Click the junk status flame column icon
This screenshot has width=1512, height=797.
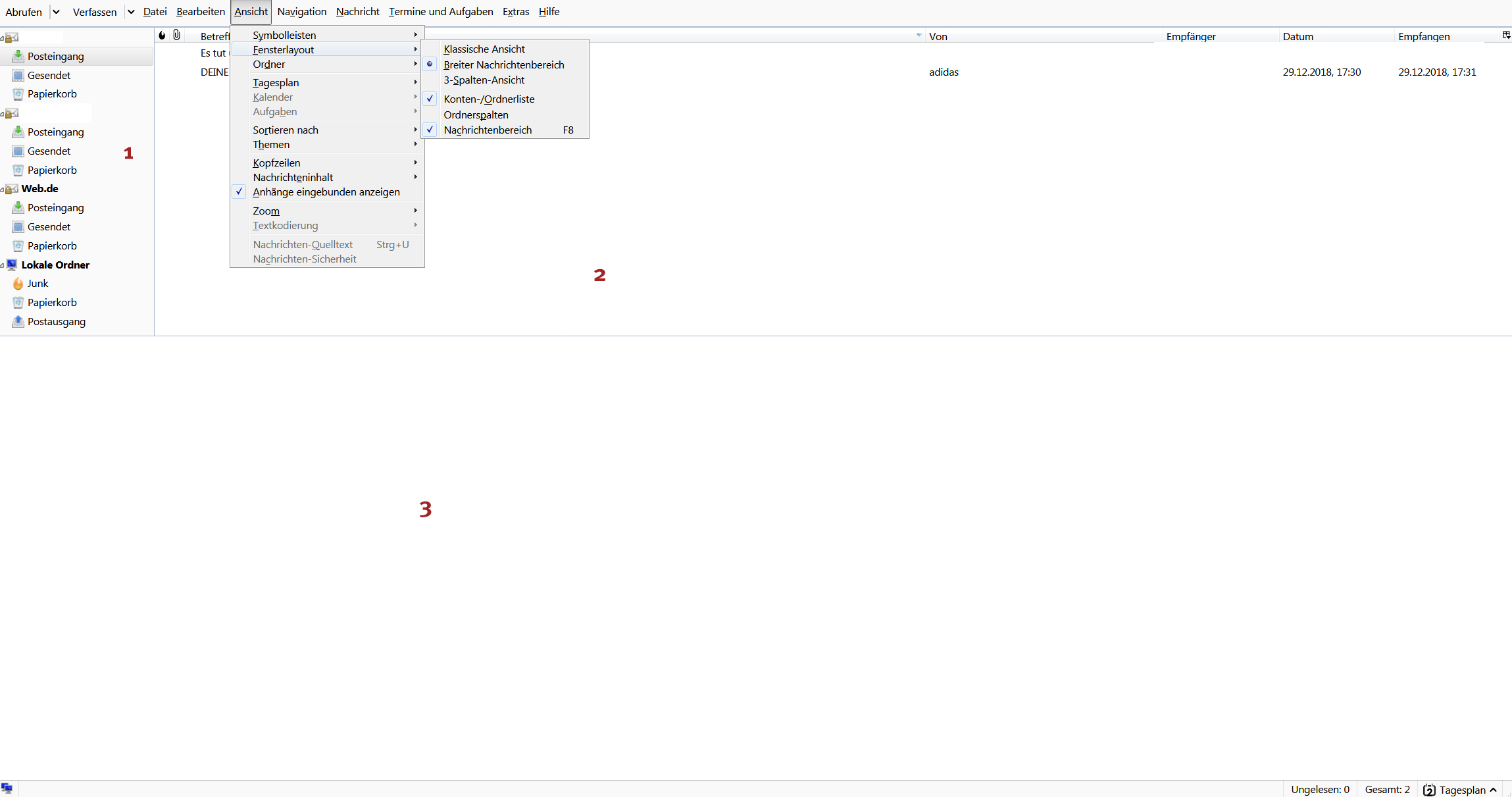162,36
